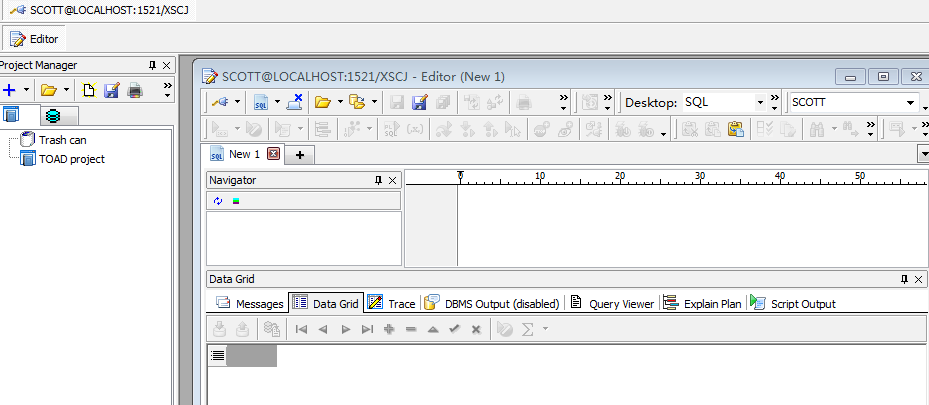Open the Explain Plan tab
Screen dimensions: 929x405
pyautogui.click(x=702, y=303)
